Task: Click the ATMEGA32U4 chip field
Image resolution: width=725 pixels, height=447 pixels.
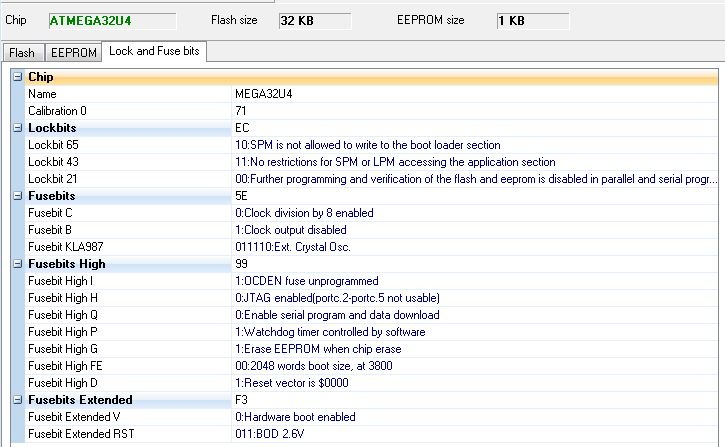Action: tap(111, 20)
